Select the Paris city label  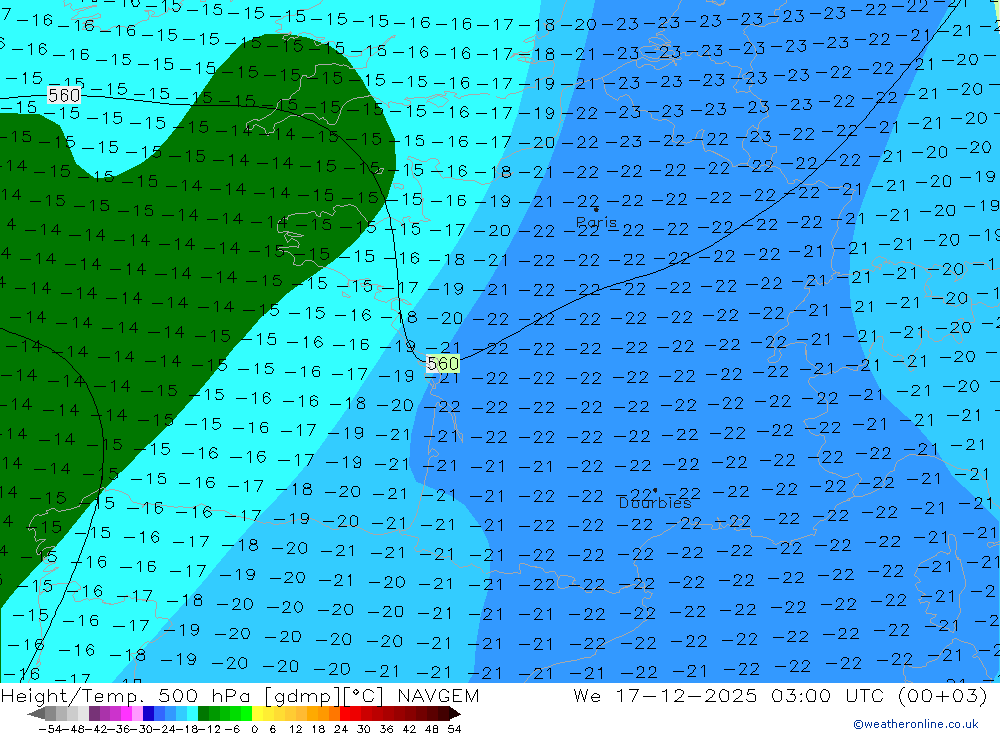pyautogui.click(x=596, y=223)
